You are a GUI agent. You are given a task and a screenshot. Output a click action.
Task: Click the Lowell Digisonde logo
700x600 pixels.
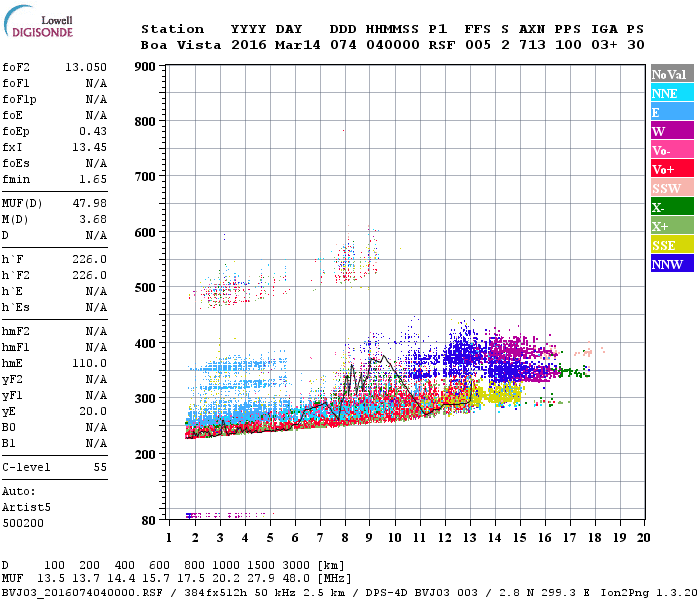pyautogui.click(x=38, y=21)
